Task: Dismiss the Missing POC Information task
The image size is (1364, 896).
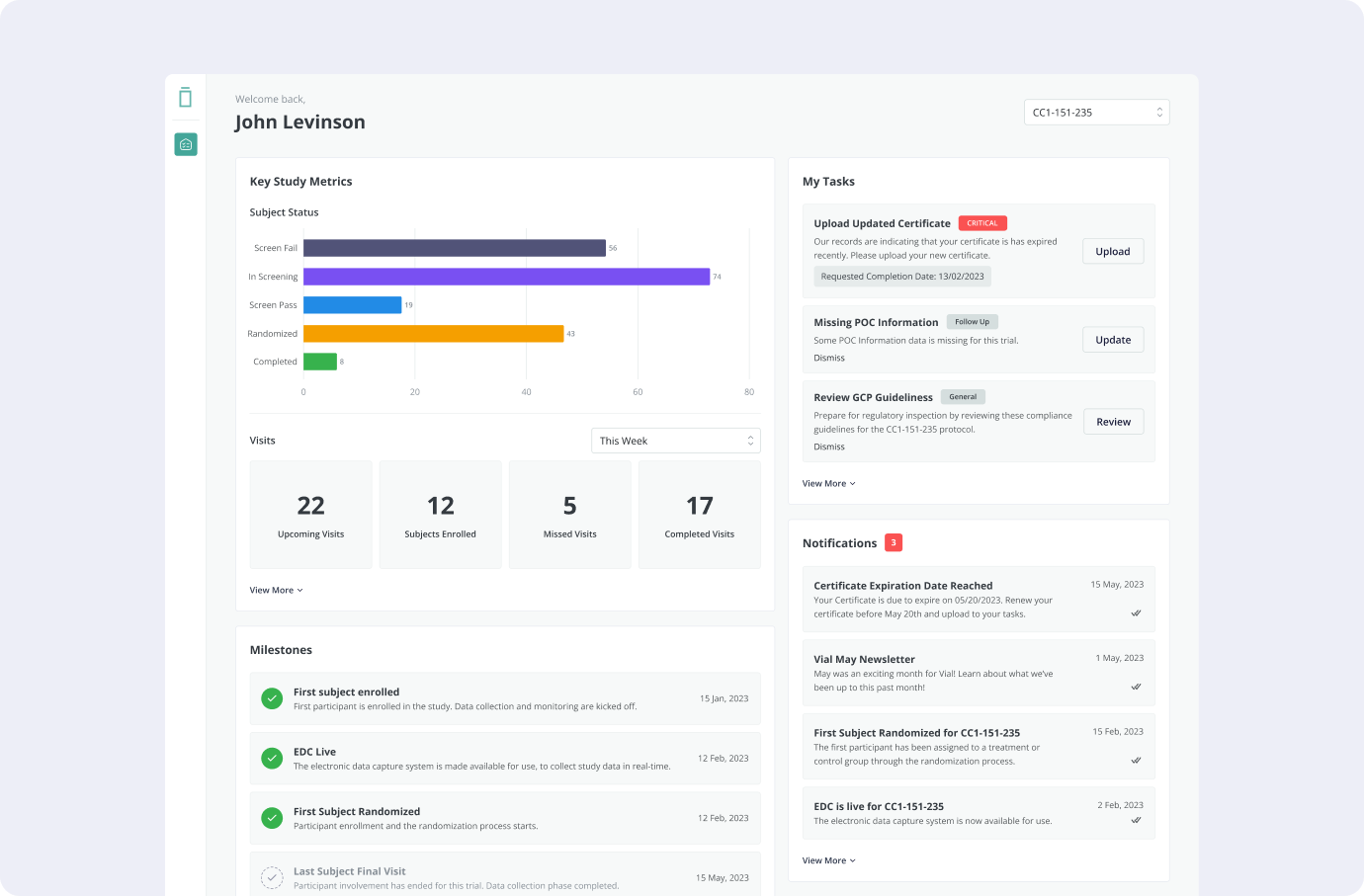Action: 829,358
